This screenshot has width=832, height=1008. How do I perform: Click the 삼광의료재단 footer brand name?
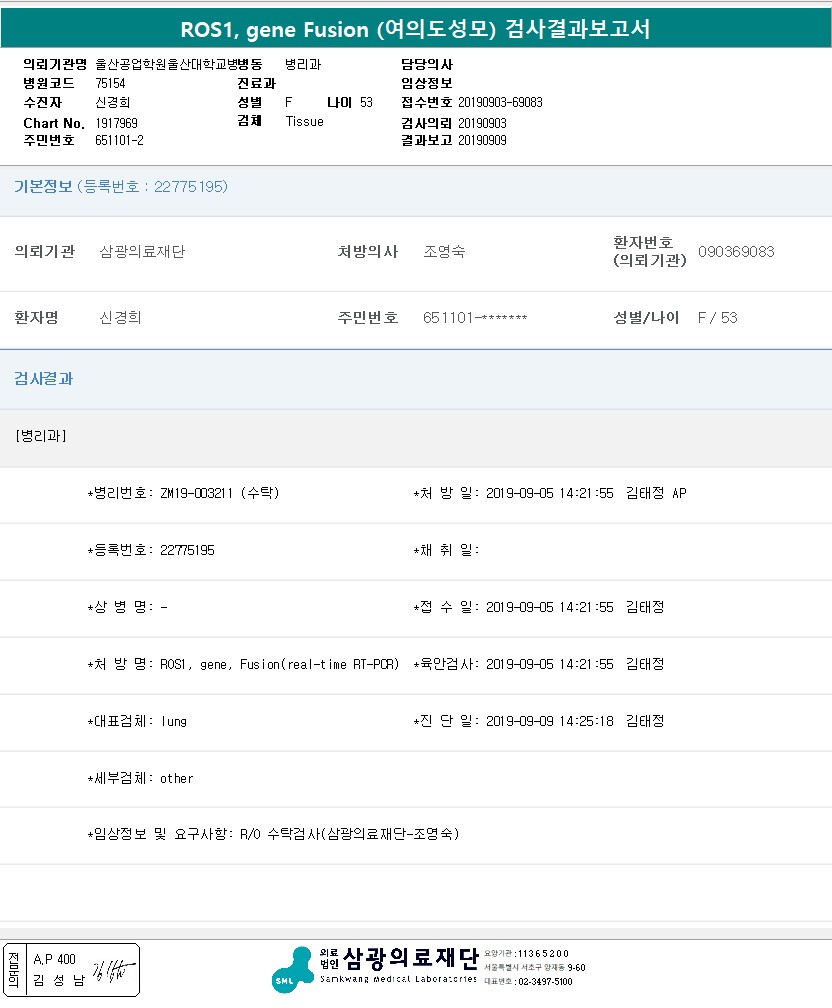[x=410, y=959]
